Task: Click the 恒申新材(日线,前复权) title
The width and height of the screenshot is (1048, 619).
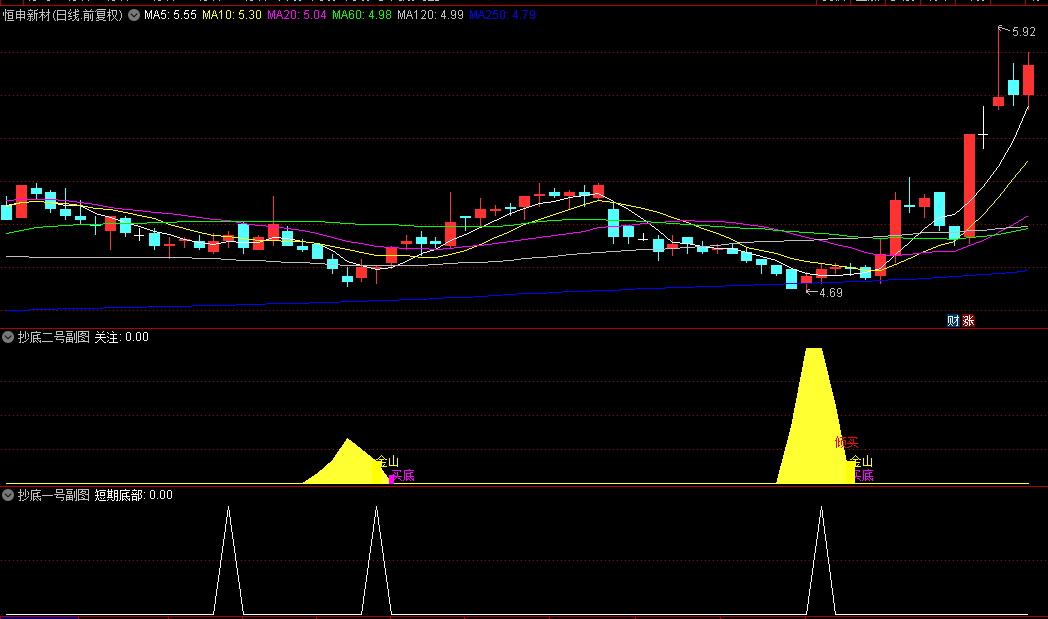Action: click(x=63, y=15)
